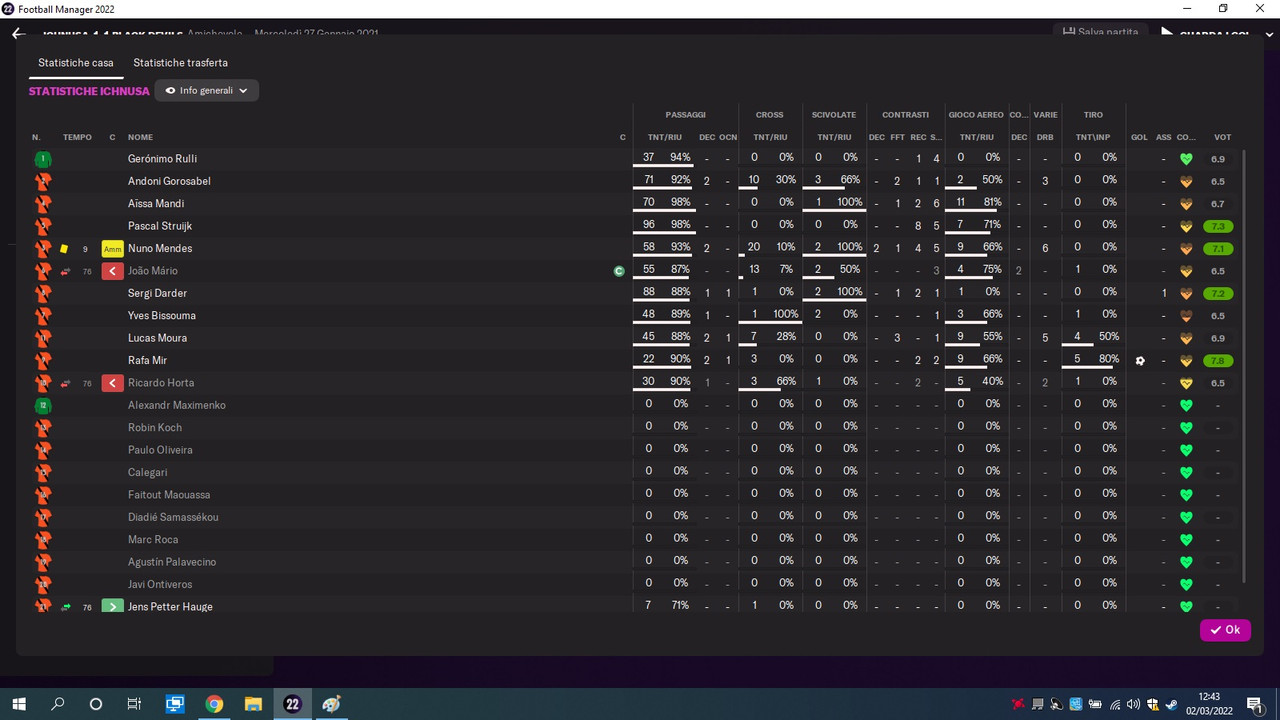1280x720 pixels.
Task: Click the stats table vertical scrollbar
Action: [x=1244, y=366]
